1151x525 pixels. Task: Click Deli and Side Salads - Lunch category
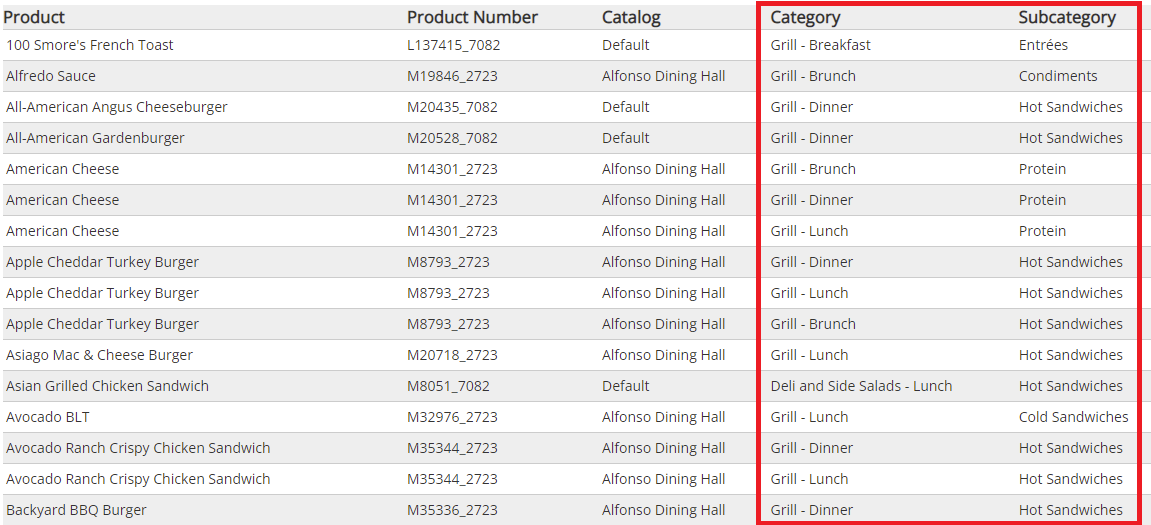click(861, 385)
